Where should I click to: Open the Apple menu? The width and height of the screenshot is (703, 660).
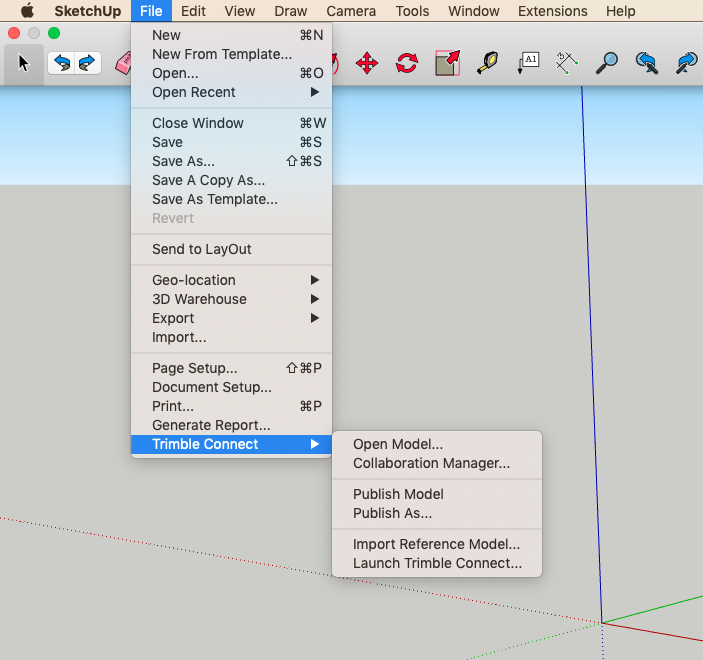27,11
